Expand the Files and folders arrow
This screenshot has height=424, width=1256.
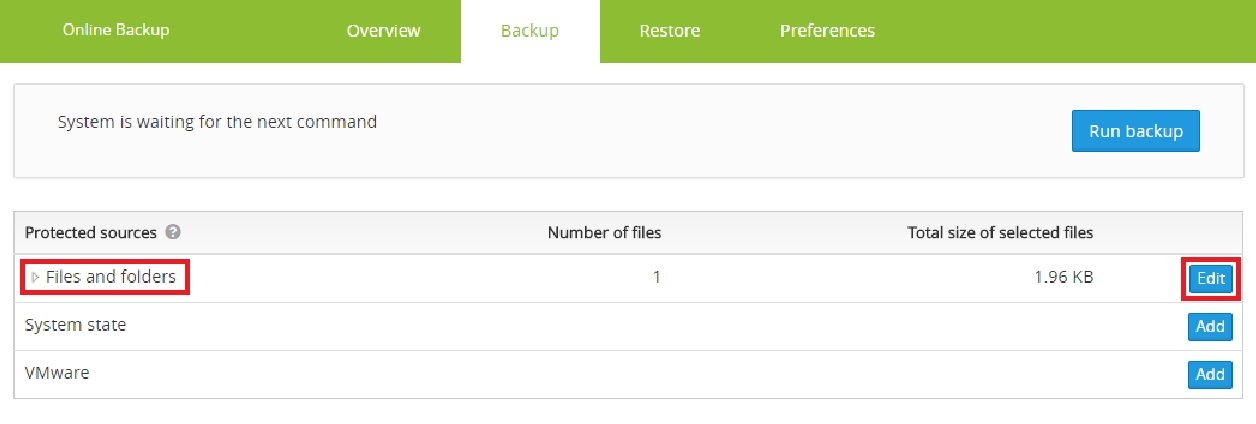[x=36, y=277]
